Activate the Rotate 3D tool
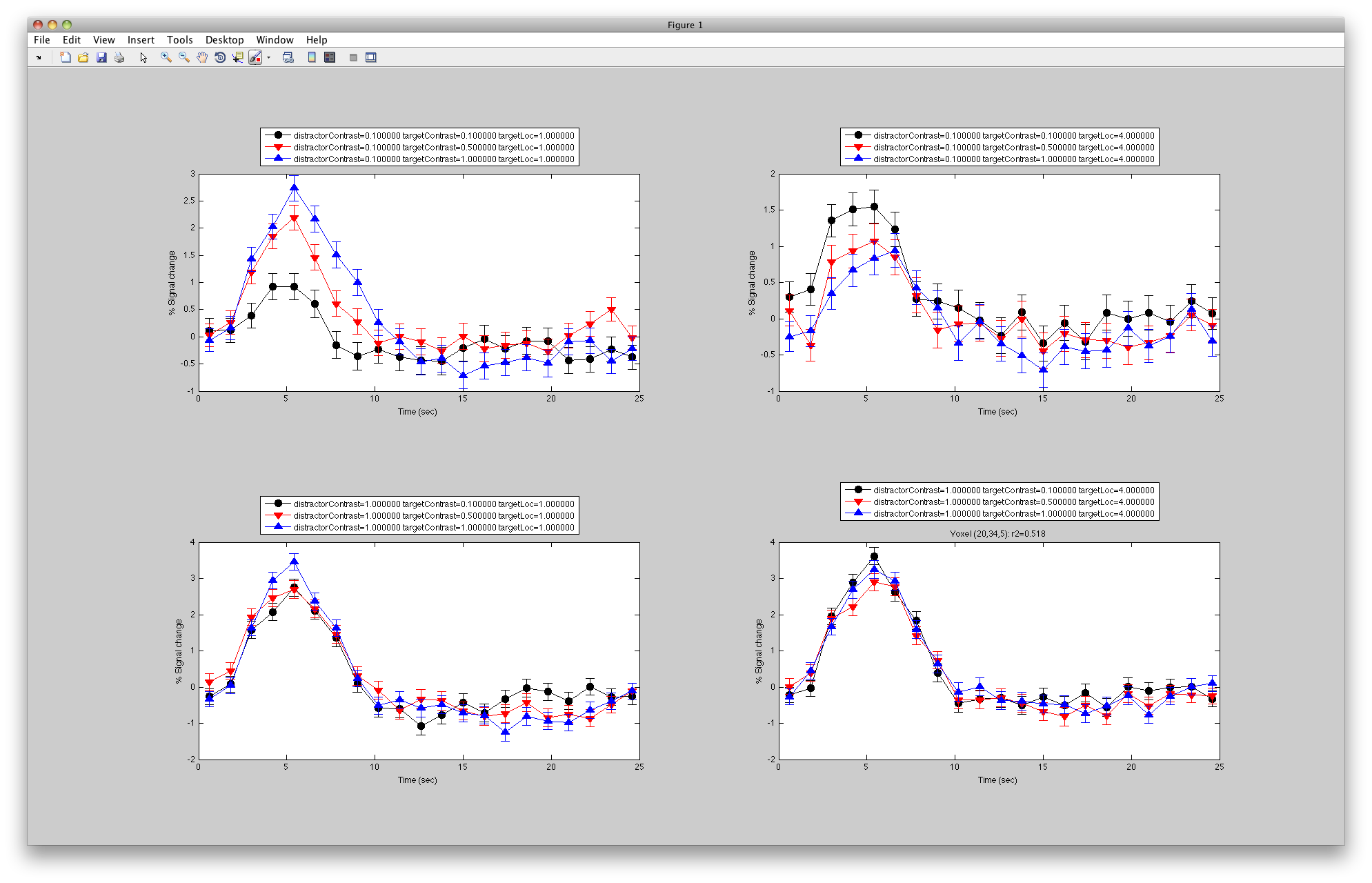 pyautogui.click(x=220, y=57)
